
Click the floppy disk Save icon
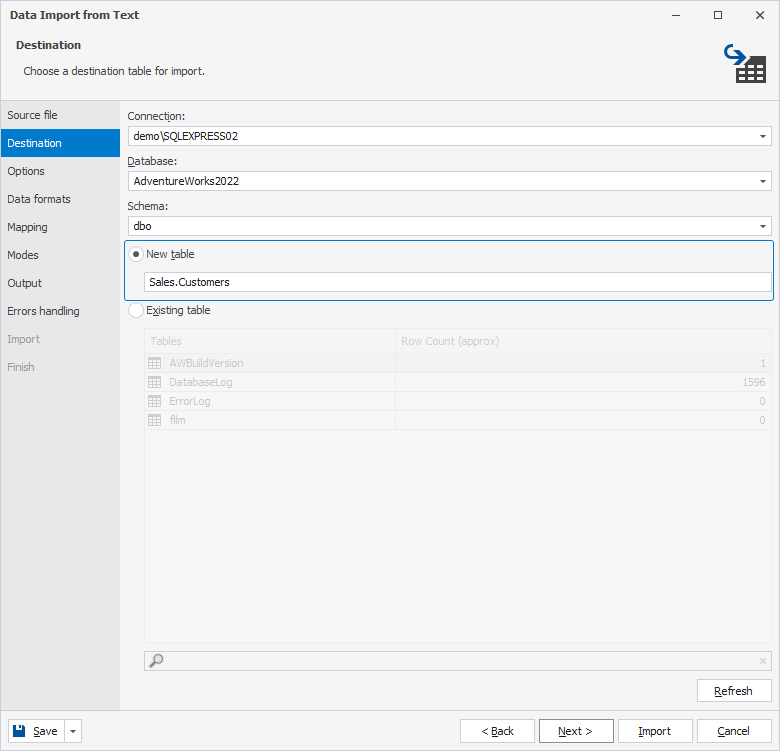(19, 731)
